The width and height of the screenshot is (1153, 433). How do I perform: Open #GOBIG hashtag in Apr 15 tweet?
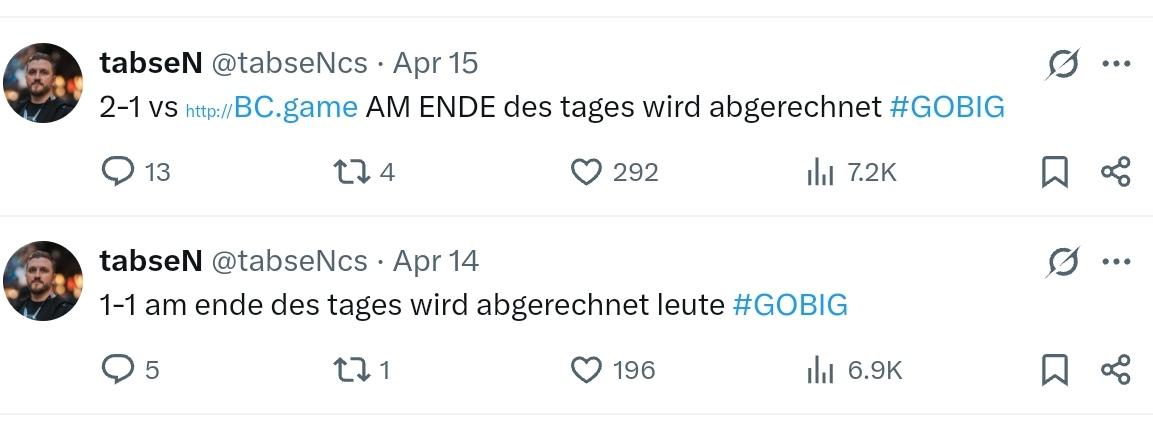tap(946, 107)
